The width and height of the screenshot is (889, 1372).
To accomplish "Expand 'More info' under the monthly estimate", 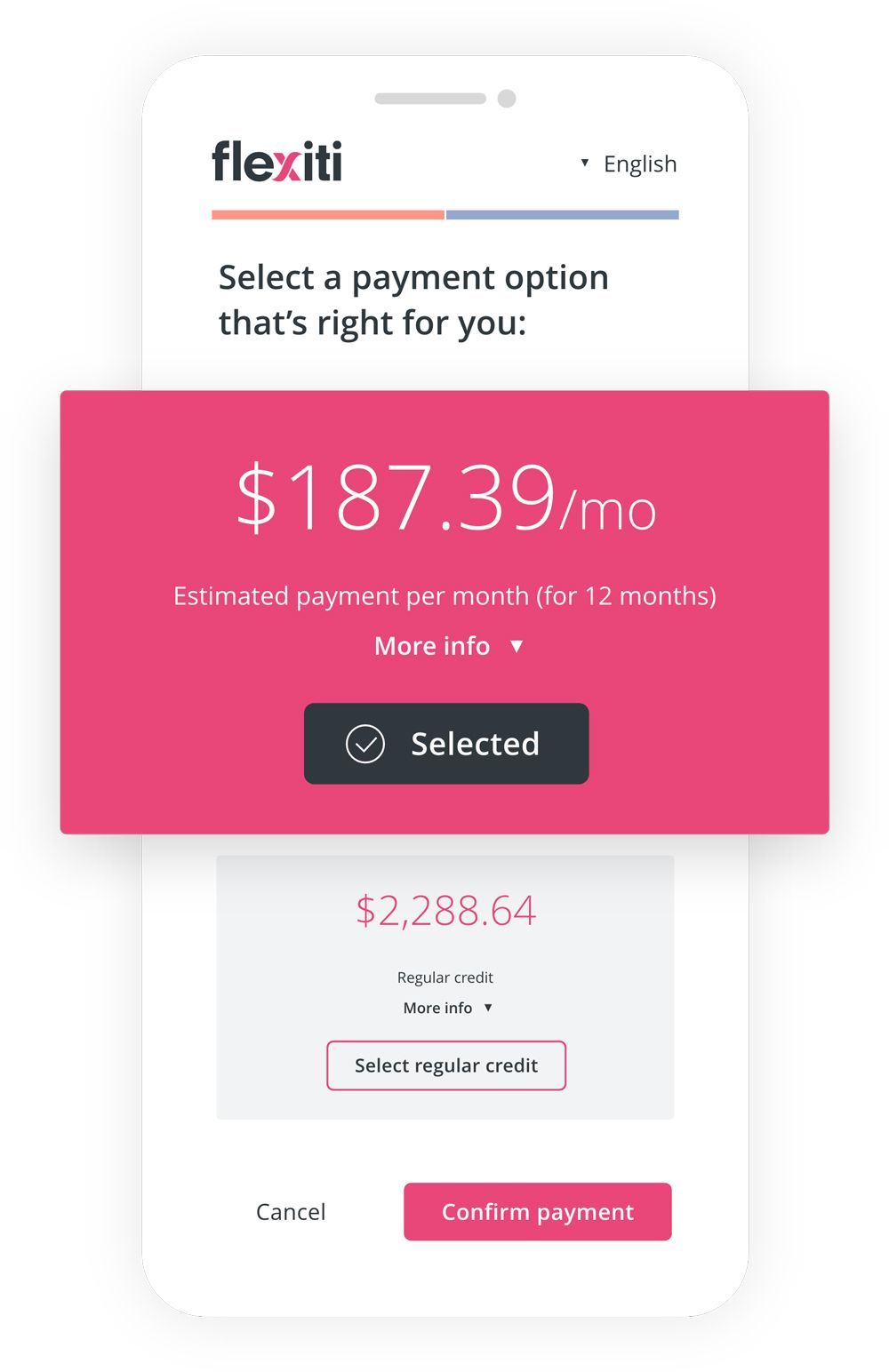I will (x=446, y=646).
